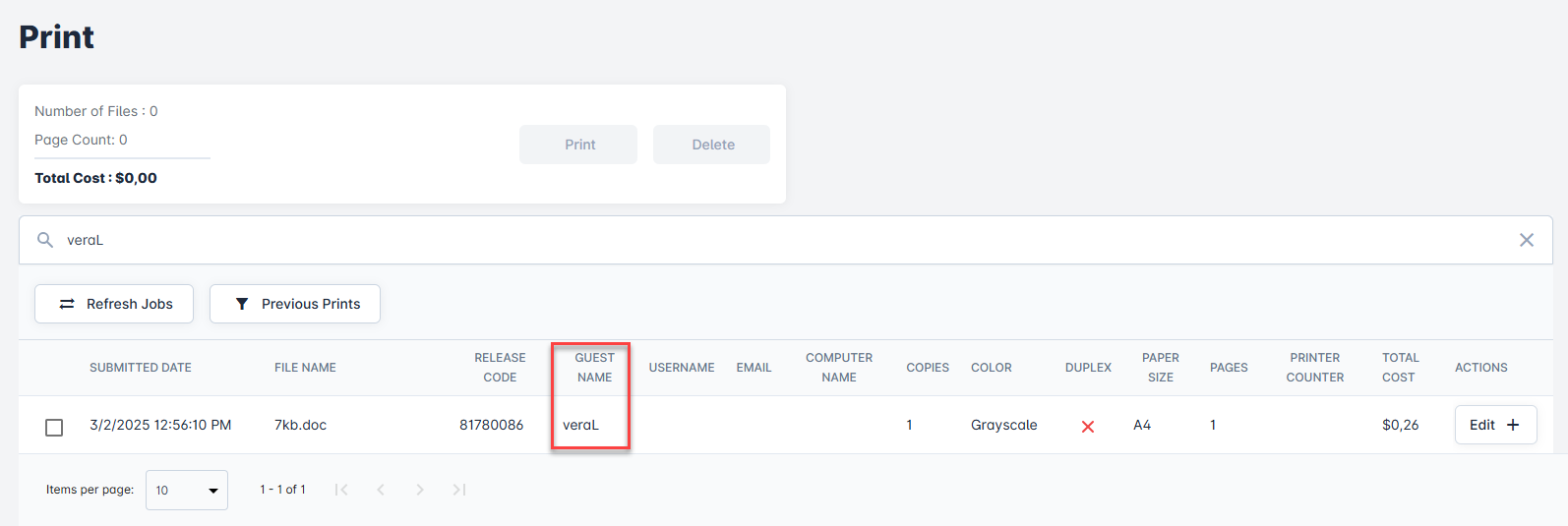
Task: Click the search magnifier icon
Action: (x=45, y=240)
